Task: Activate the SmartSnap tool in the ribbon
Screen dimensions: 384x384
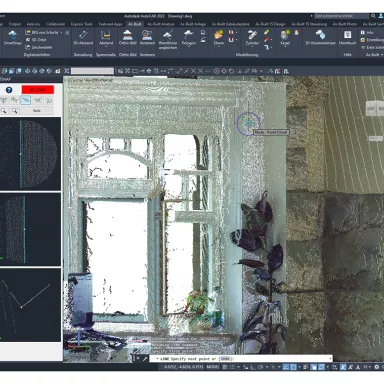Action: 12,38
